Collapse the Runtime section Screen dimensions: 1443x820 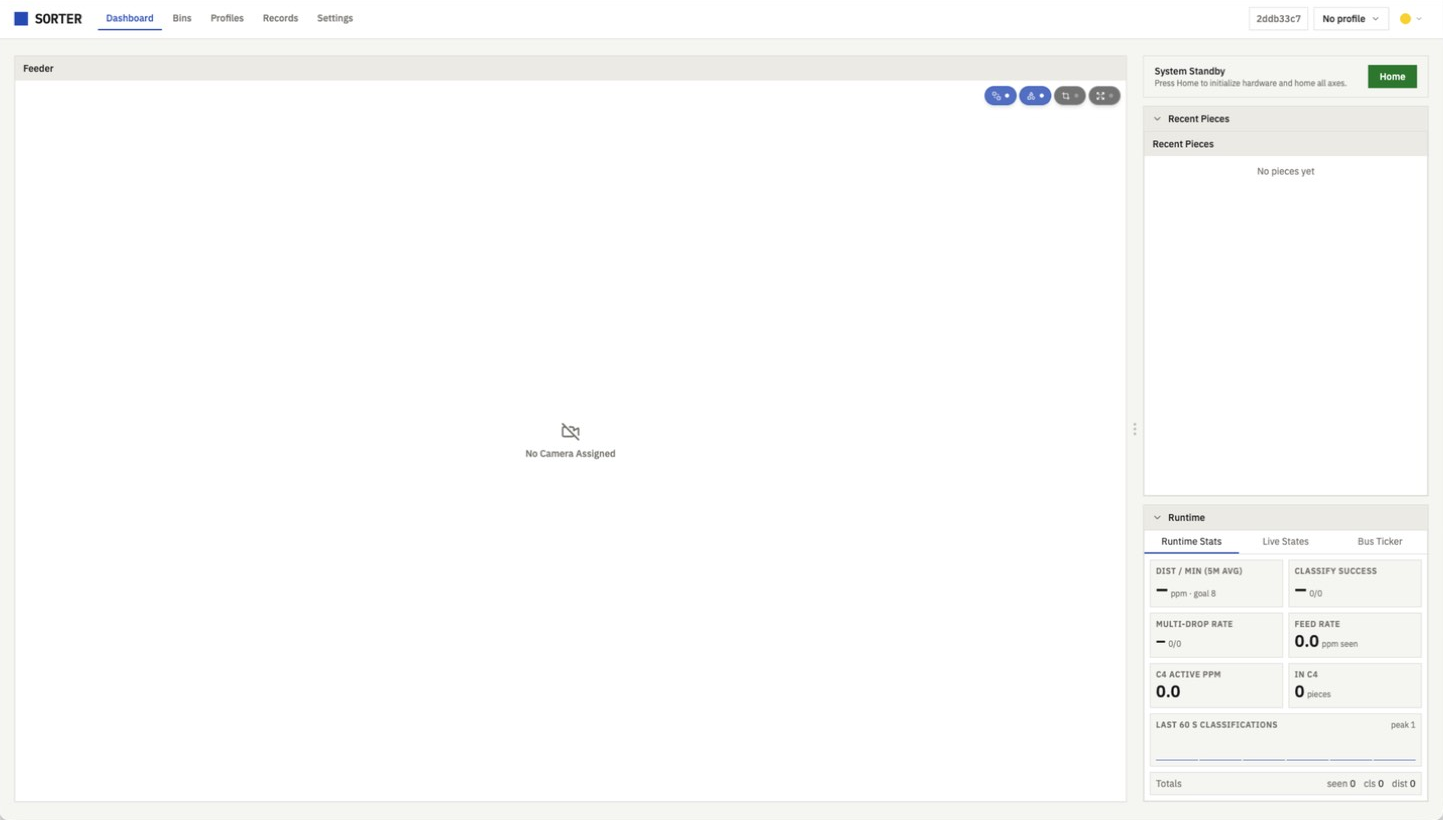click(1158, 518)
